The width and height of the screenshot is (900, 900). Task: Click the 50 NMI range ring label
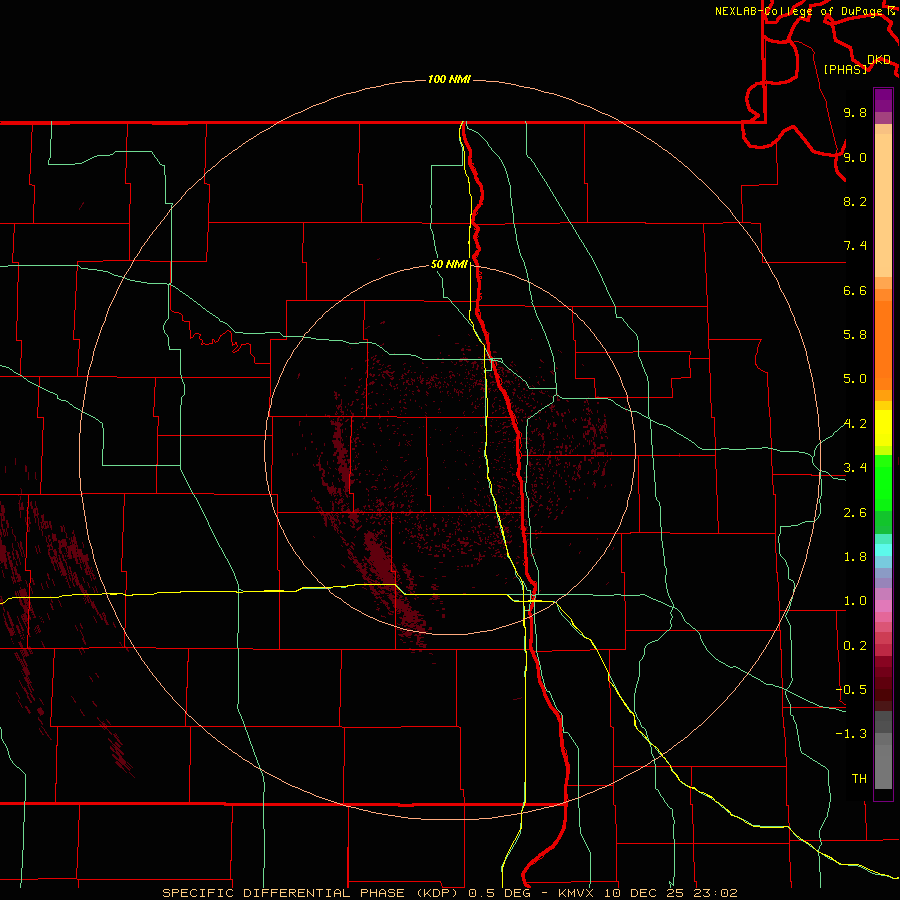pyautogui.click(x=449, y=265)
